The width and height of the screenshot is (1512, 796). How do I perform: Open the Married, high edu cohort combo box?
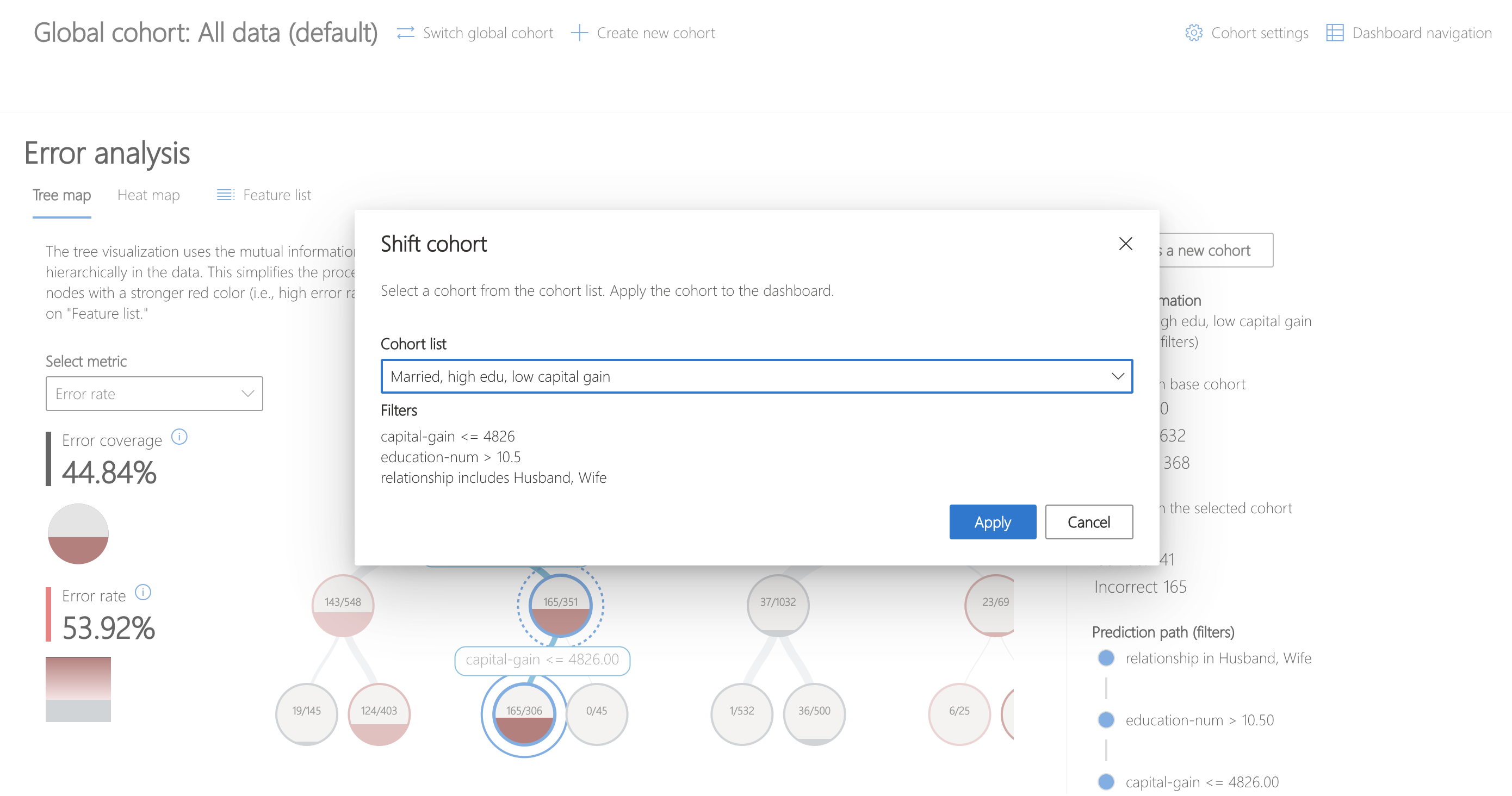(757, 376)
